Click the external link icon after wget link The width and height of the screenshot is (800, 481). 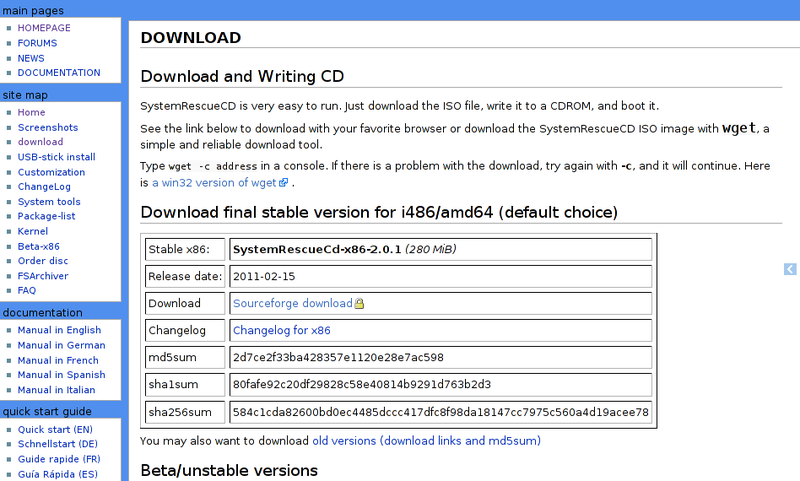click(x=284, y=183)
